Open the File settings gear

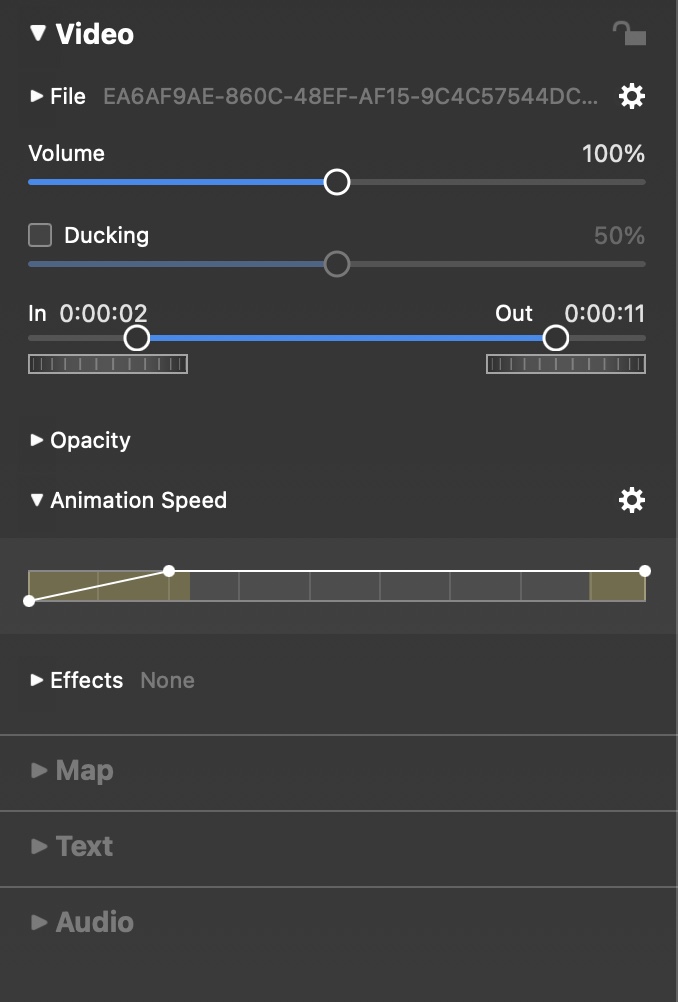coord(632,97)
